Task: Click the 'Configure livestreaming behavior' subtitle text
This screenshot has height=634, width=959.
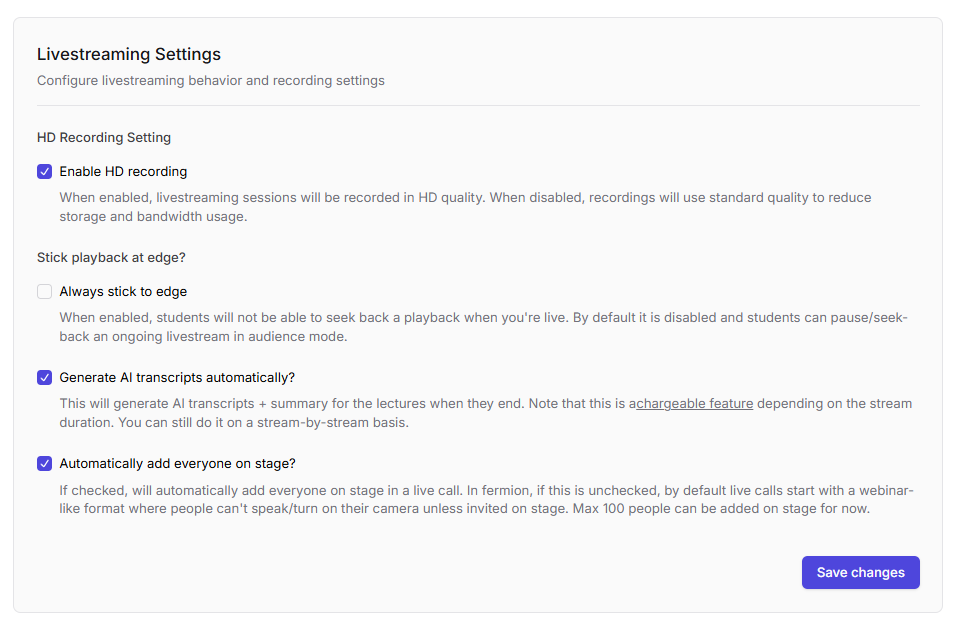Action: point(210,81)
